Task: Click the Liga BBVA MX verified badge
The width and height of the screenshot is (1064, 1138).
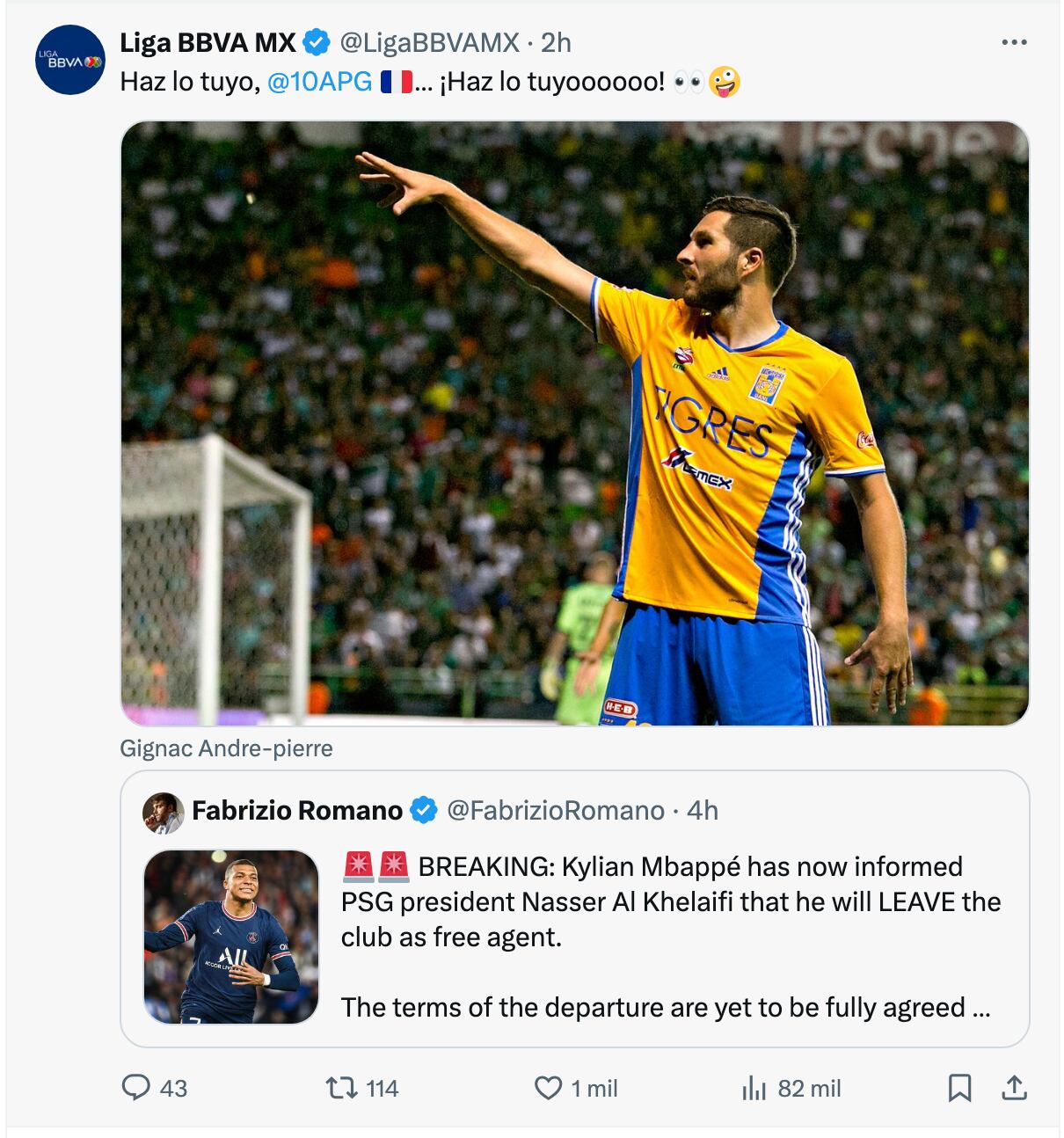Action: click(x=317, y=42)
